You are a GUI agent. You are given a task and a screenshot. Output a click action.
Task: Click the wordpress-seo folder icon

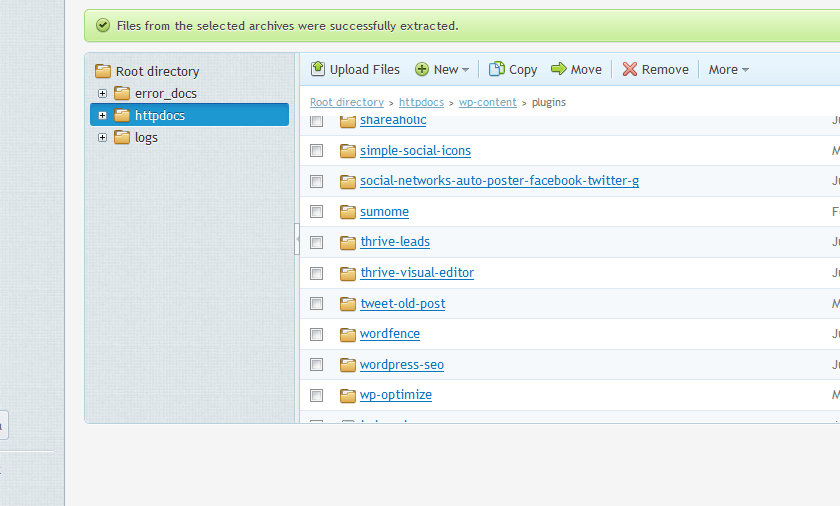[x=348, y=365]
